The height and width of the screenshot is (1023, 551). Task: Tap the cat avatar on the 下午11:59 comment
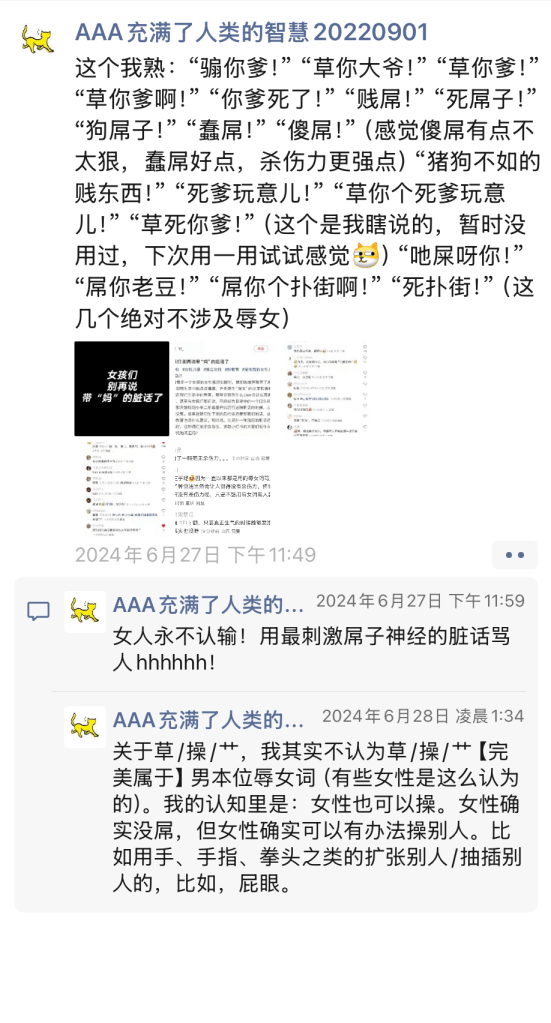point(85,612)
